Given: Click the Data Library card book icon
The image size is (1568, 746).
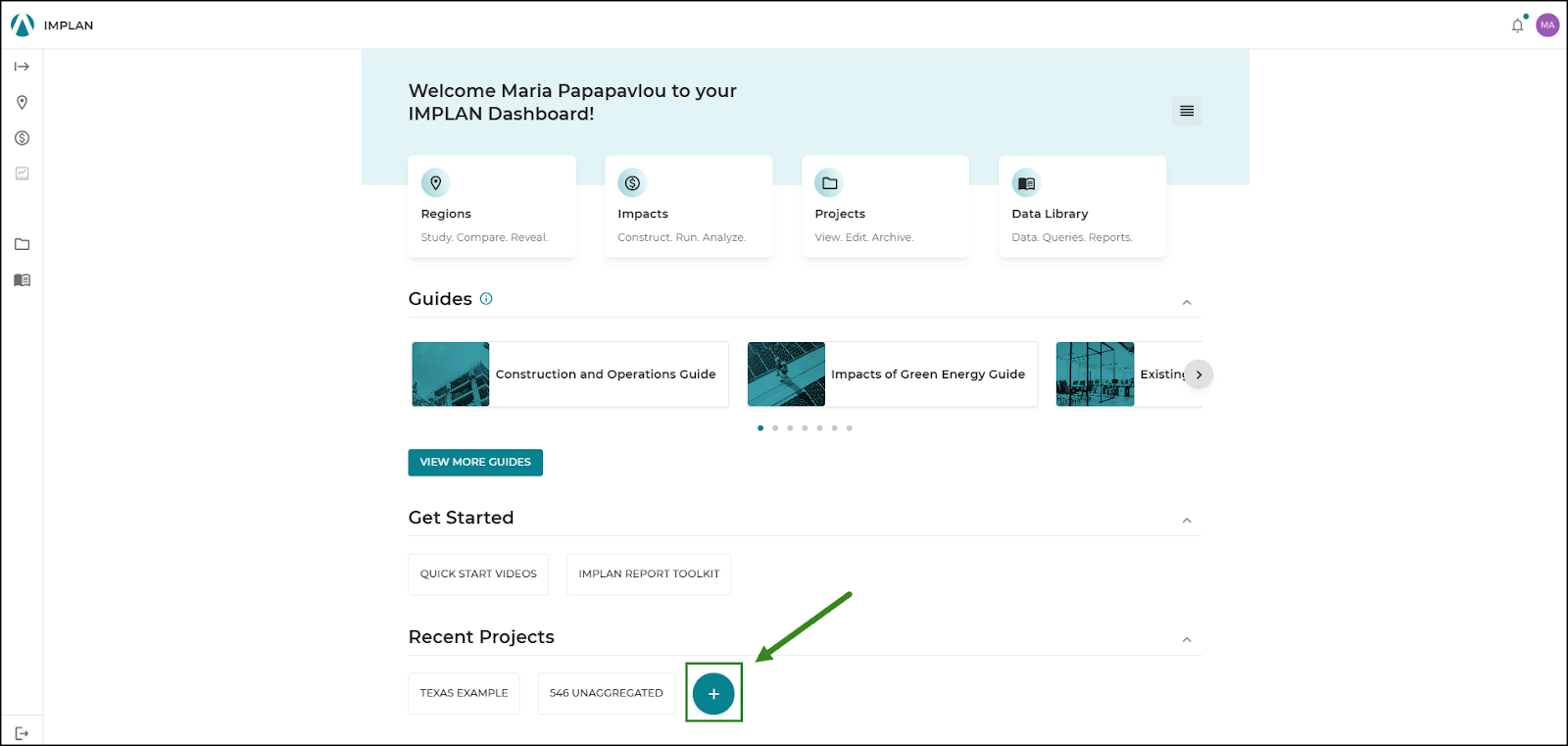Looking at the screenshot, I should point(1026,183).
